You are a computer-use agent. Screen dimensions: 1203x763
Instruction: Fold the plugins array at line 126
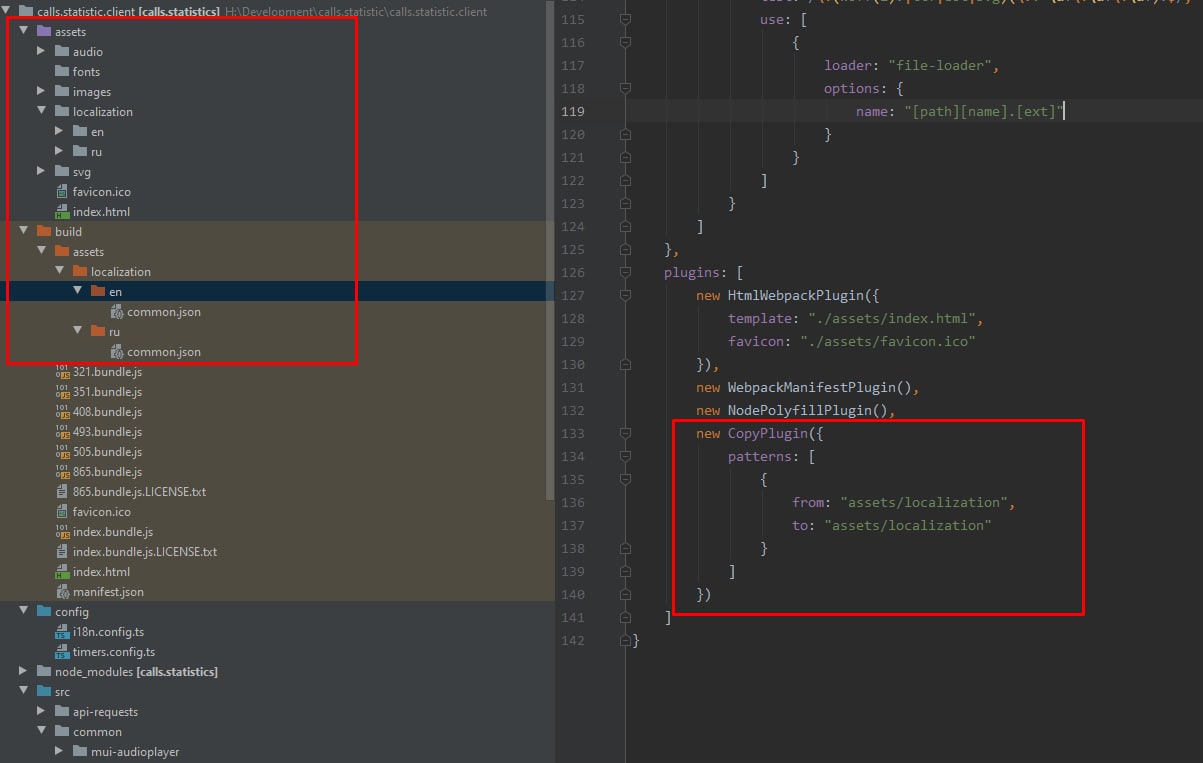[625, 272]
